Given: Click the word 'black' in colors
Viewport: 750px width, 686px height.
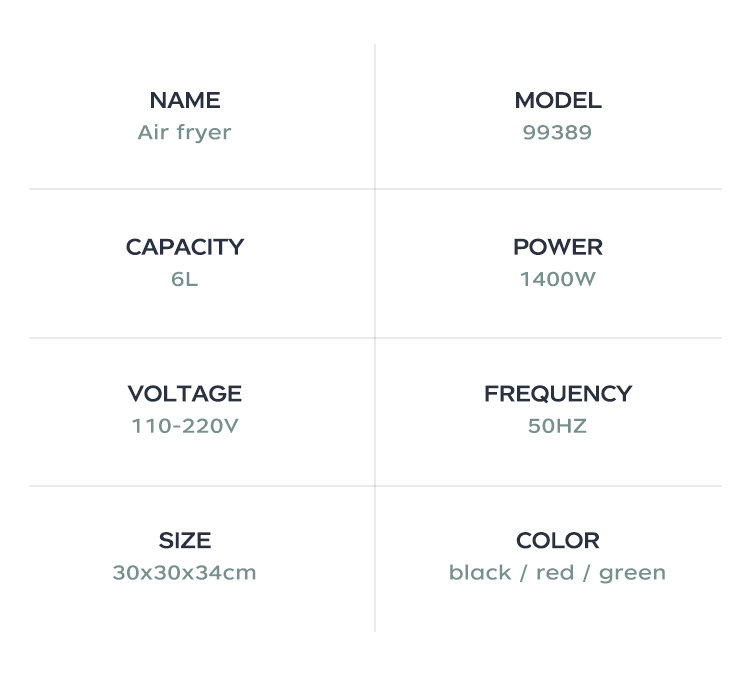Looking at the screenshot, I should (480, 573).
